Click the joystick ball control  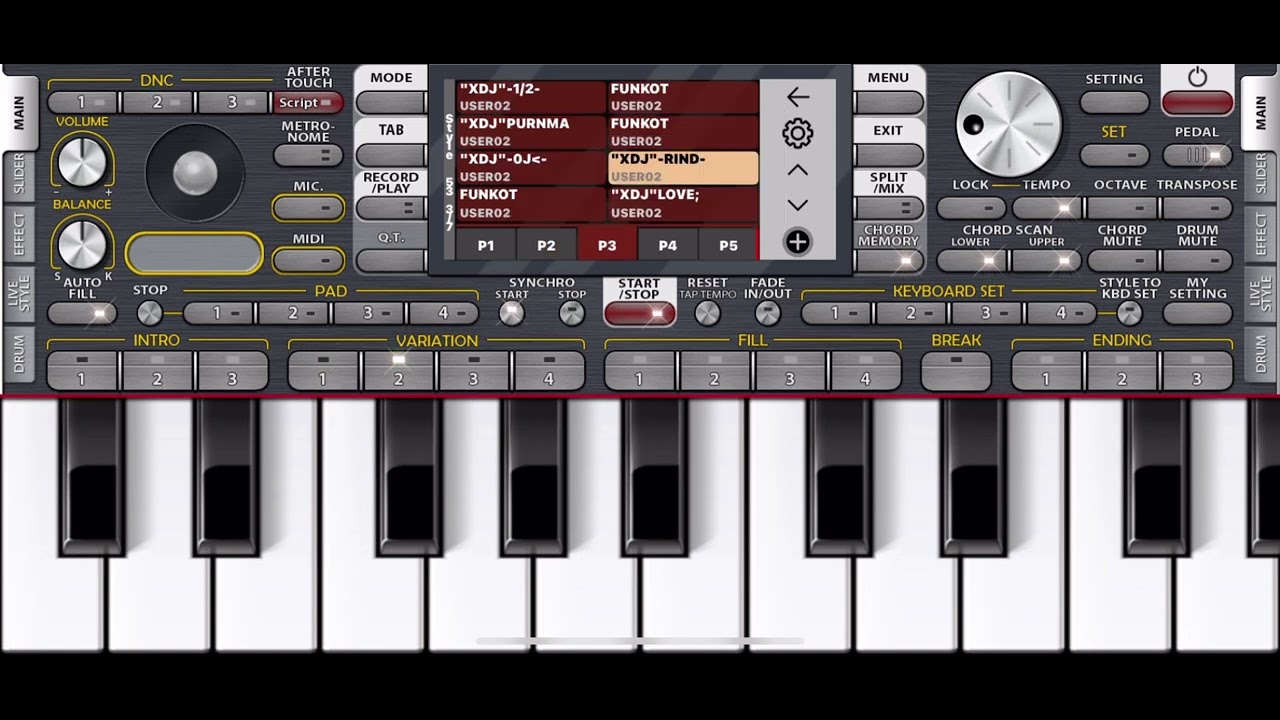click(195, 173)
